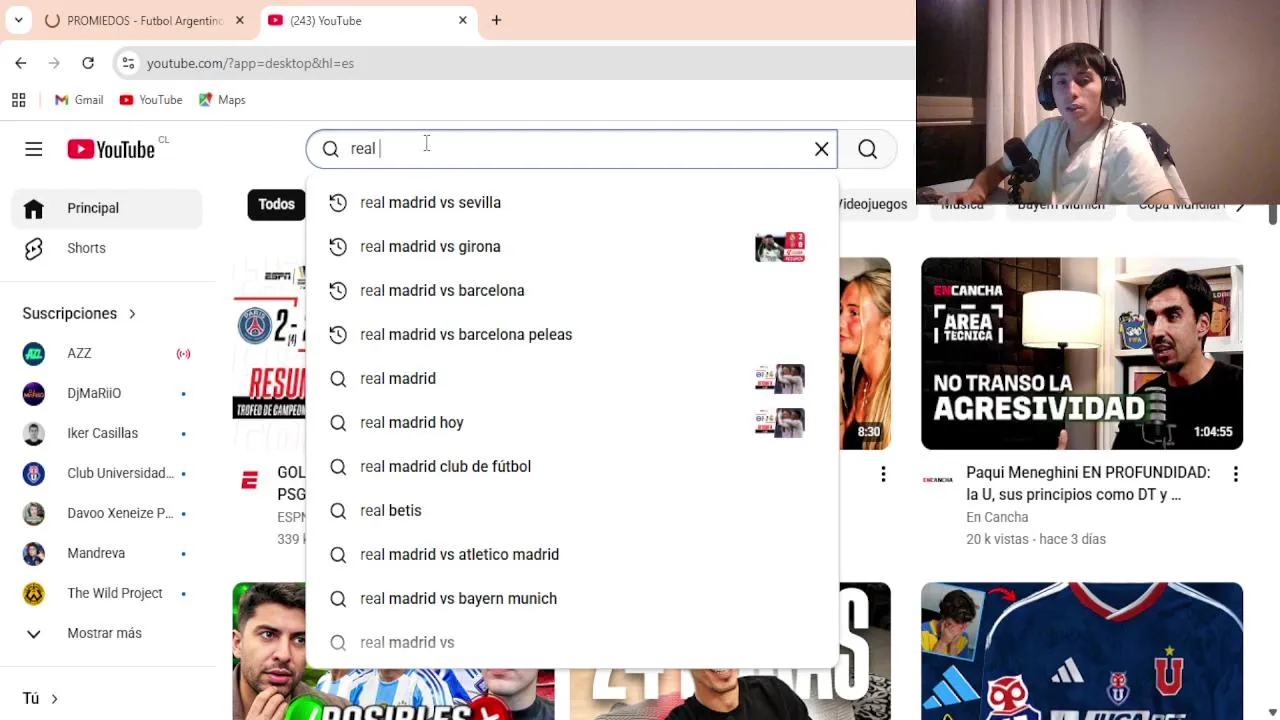The width and height of the screenshot is (1280, 720).
Task: Click the browser back button
Action: [21, 63]
